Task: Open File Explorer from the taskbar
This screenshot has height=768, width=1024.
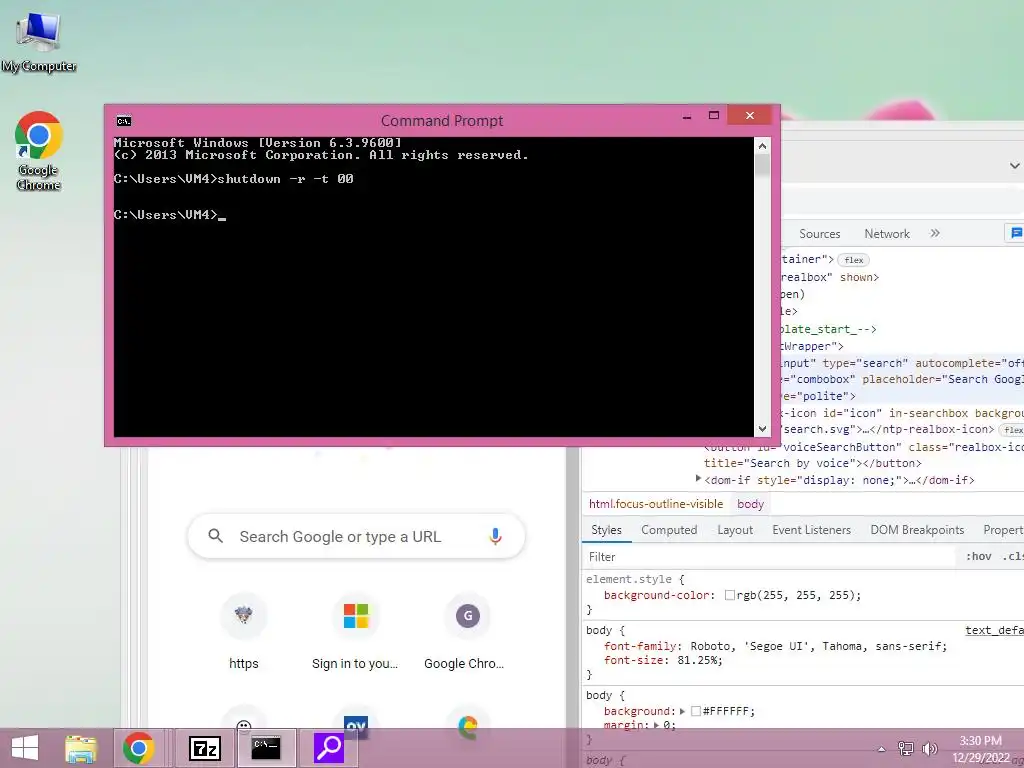Action: pyautogui.click(x=81, y=748)
